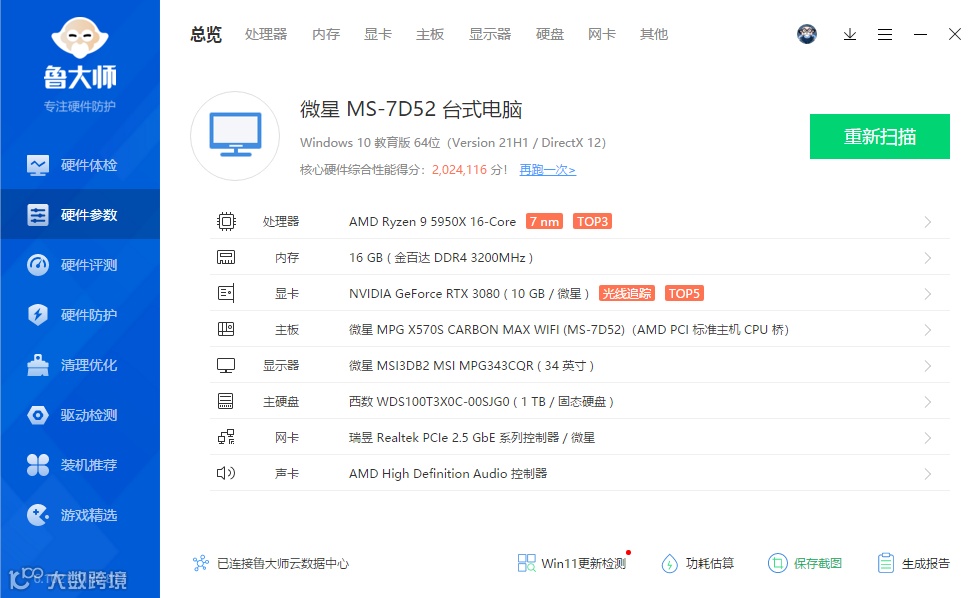Viewport: 979px width, 598px height.
Task: Click the user avatar icon
Action: [807, 34]
